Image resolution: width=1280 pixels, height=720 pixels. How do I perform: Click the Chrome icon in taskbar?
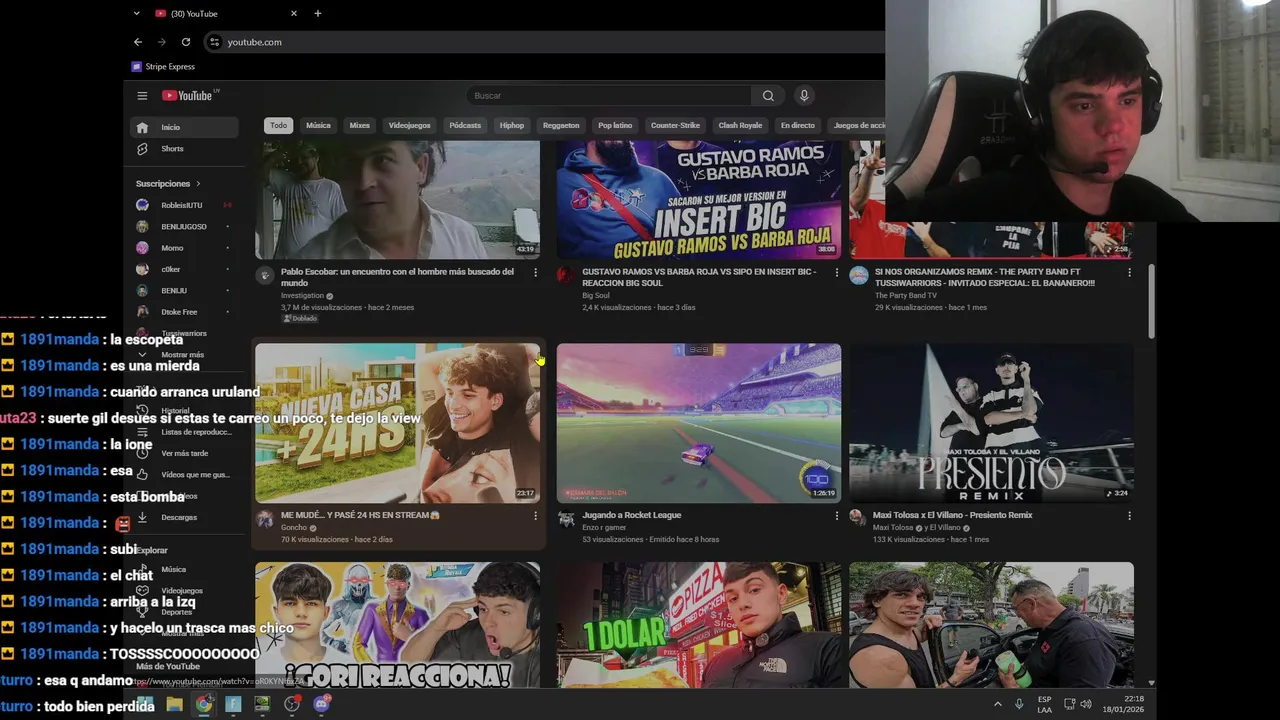[x=204, y=704]
